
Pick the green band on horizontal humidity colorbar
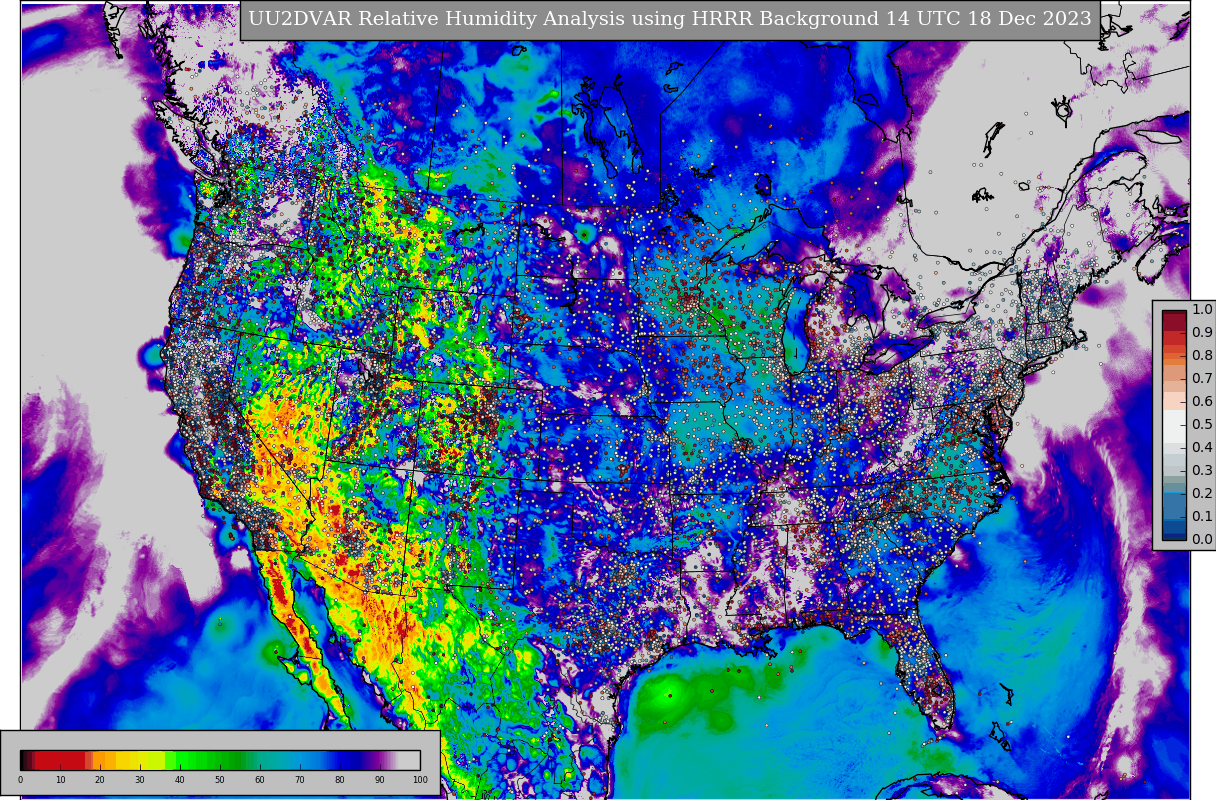[205, 760]
